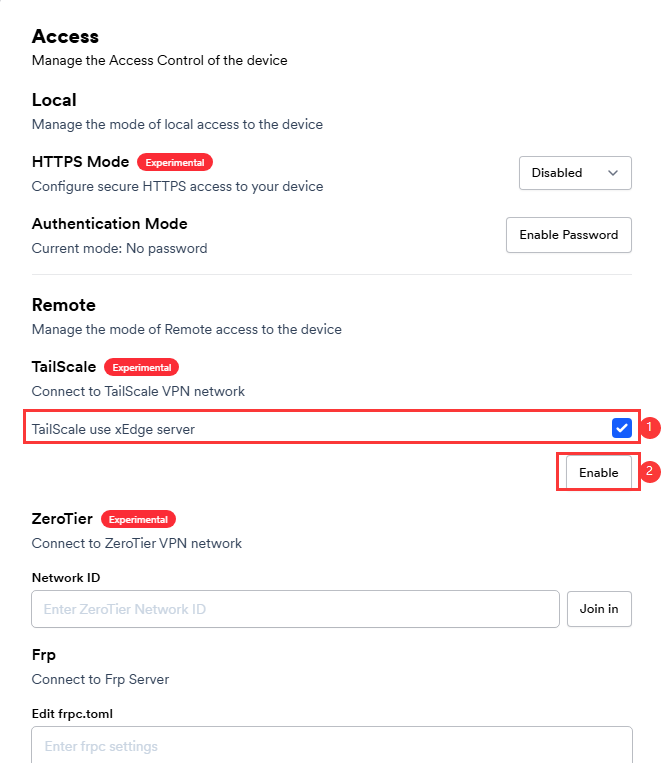Image resolution: width=661 pixels, height=763 pixels.
Task: Click the Enable Password button
Action: pyautogui.click(x=568, y=235)
